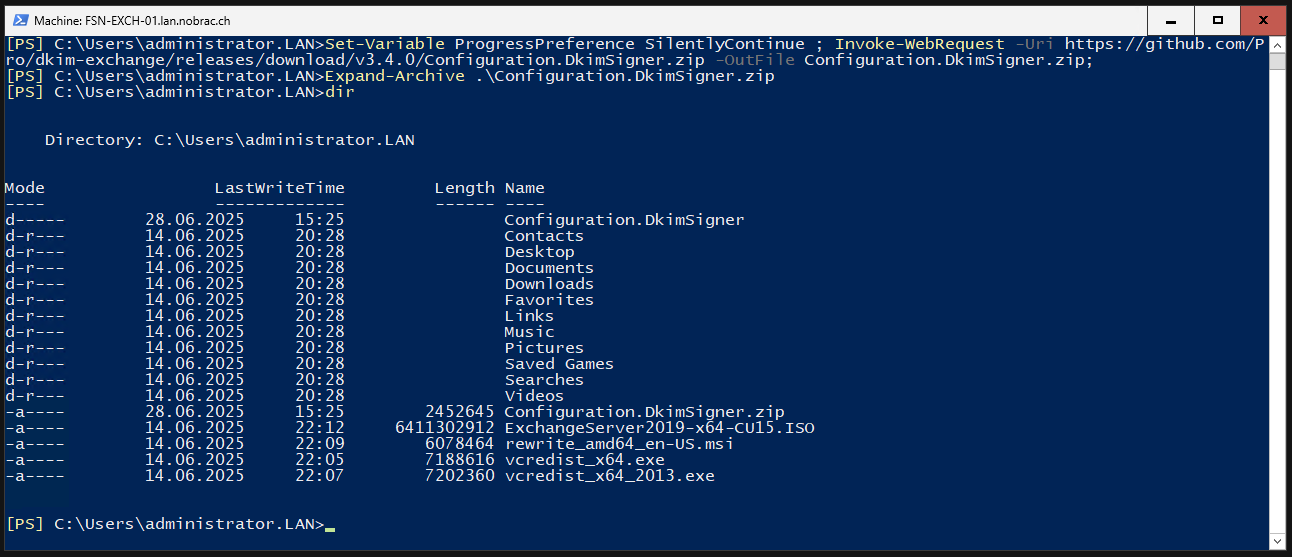Click the Configuration.DkimSigner folder entry
1292x557 pixels.
624,220
